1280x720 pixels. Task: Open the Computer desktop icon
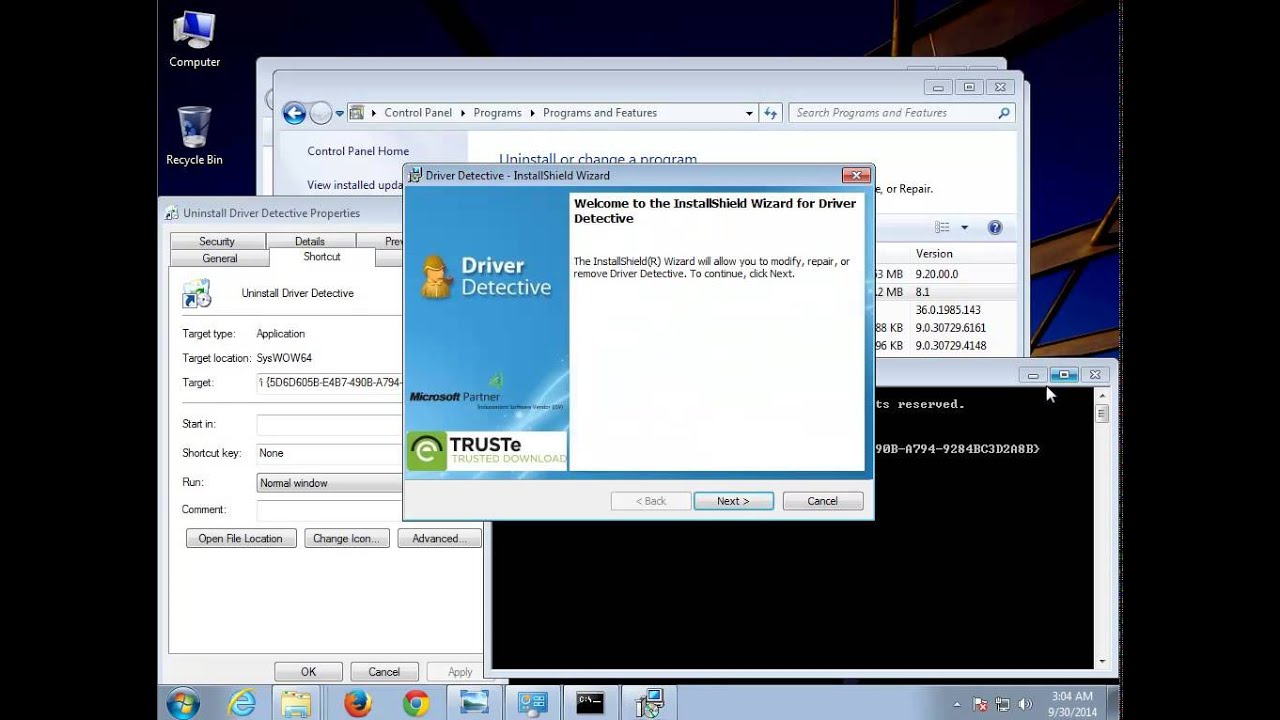click(194, 40)
